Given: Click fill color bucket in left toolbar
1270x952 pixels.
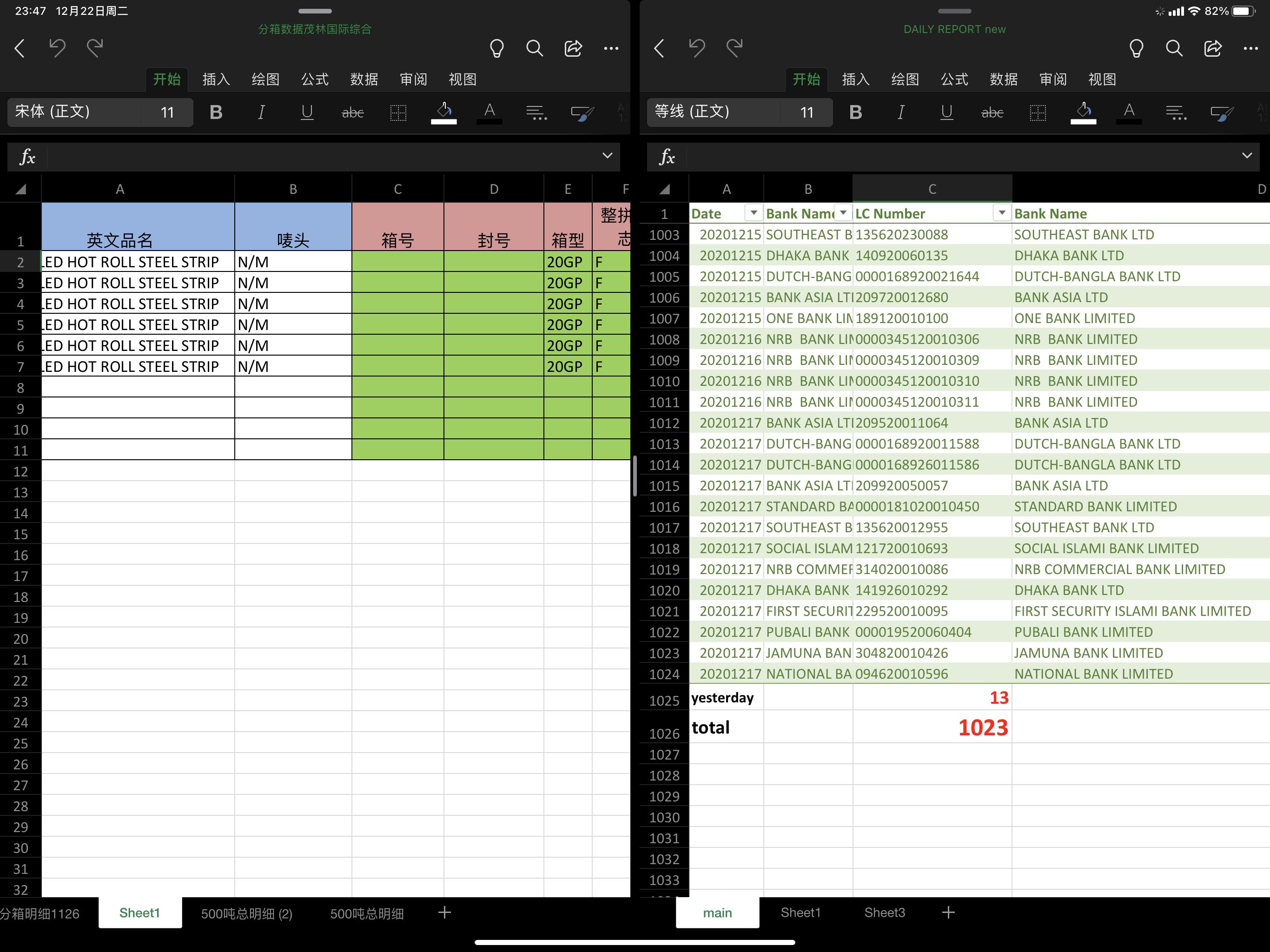Looking at the screenshot, I should pyautogui.click(x=444, y=112).
